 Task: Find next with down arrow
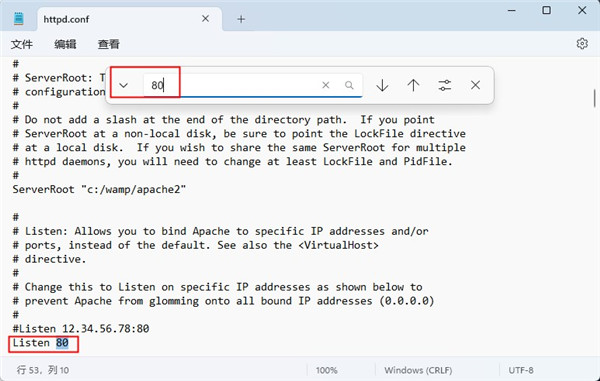tap(382, 85)
